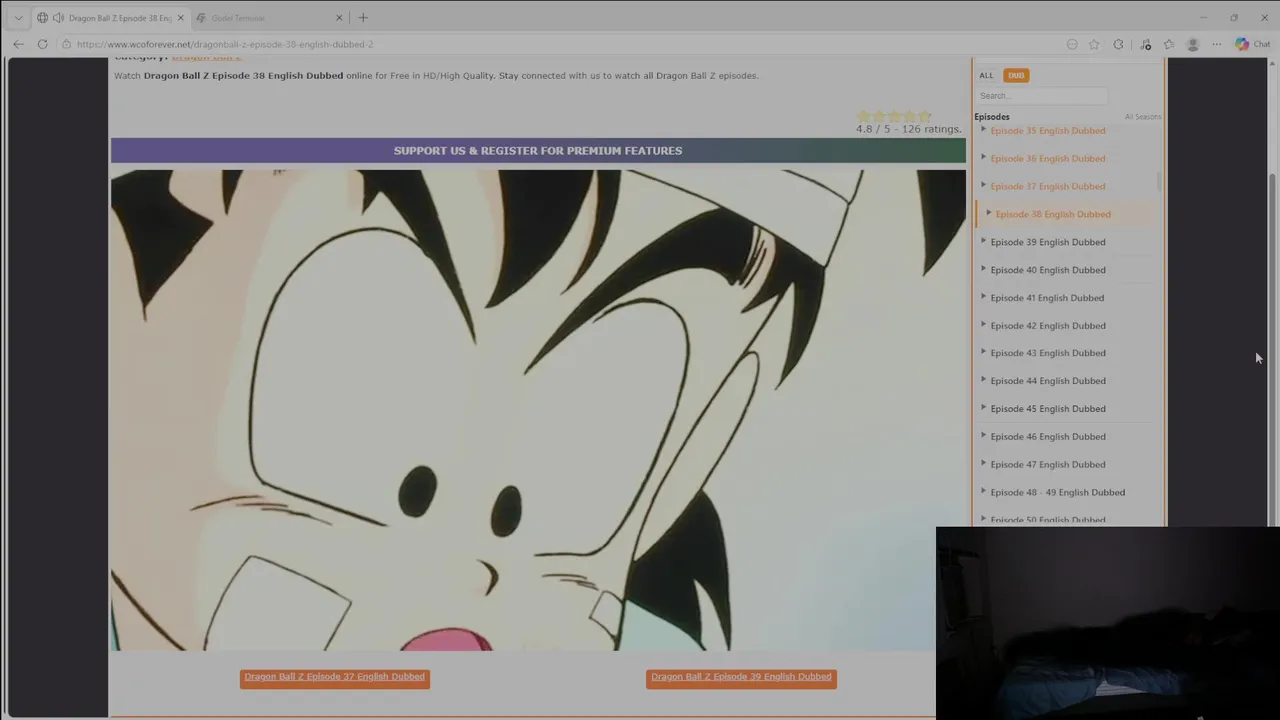Open Copilot Chat in the toolbar
Screen dimensions: 1280x720
click(1252, 44)
